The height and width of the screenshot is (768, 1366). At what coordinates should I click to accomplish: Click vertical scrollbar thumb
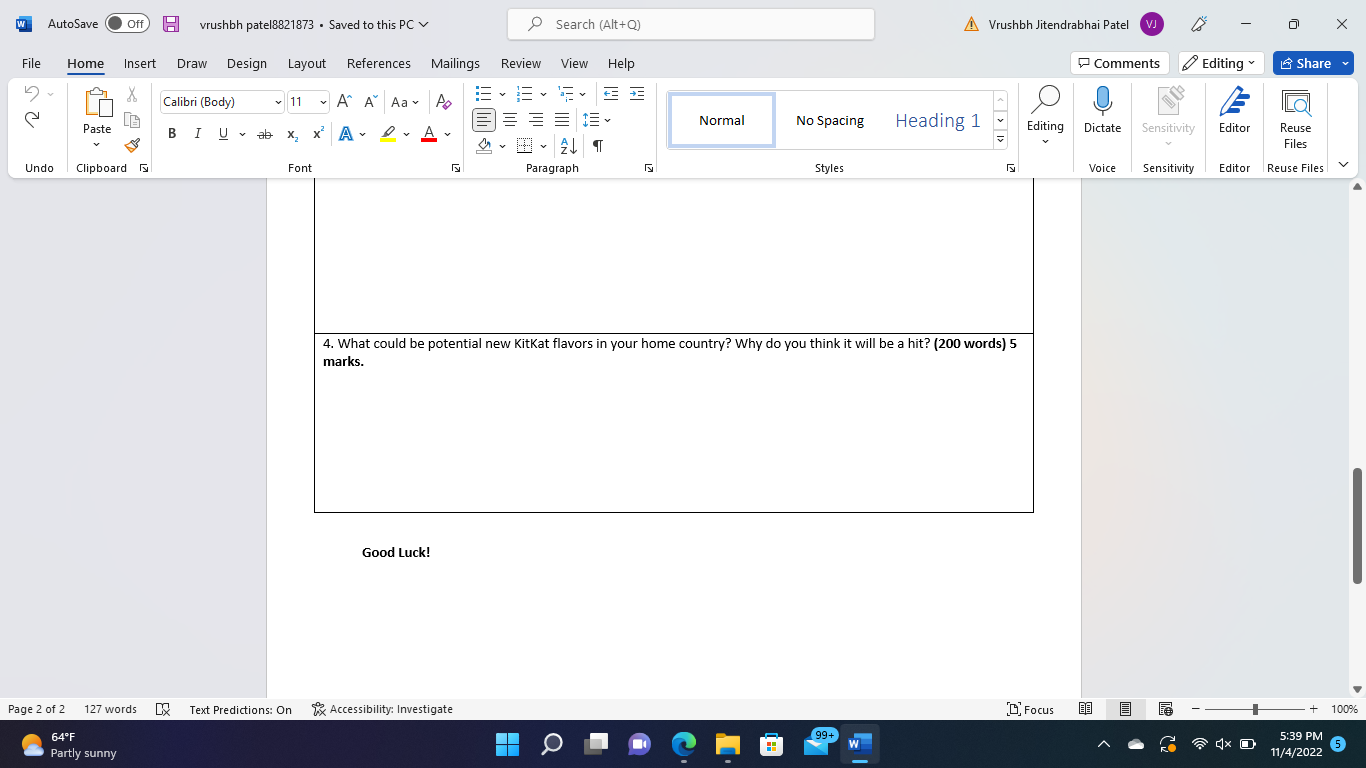click(1357, 526)
